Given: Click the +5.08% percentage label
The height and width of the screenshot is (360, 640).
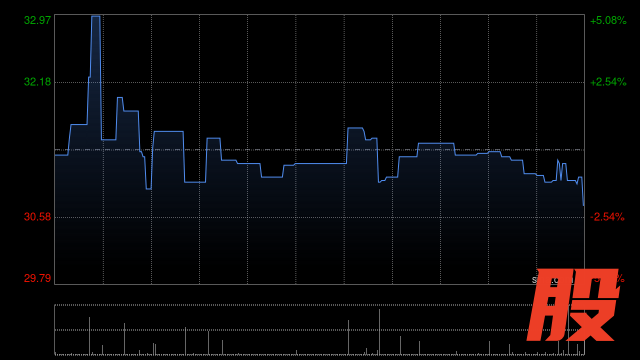Looking at the screenshot, I should [608, 20].
